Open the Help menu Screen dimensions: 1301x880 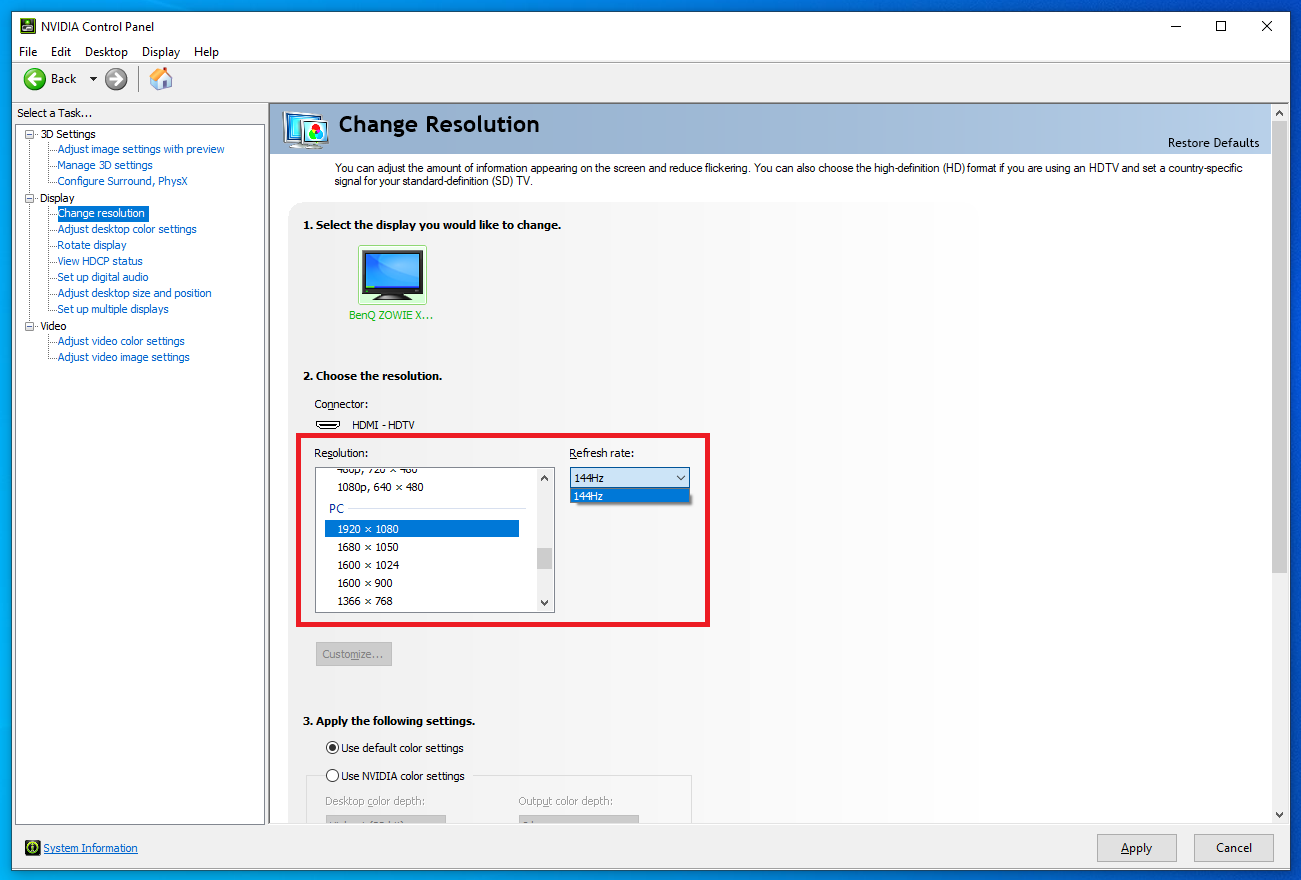[206, 52]
